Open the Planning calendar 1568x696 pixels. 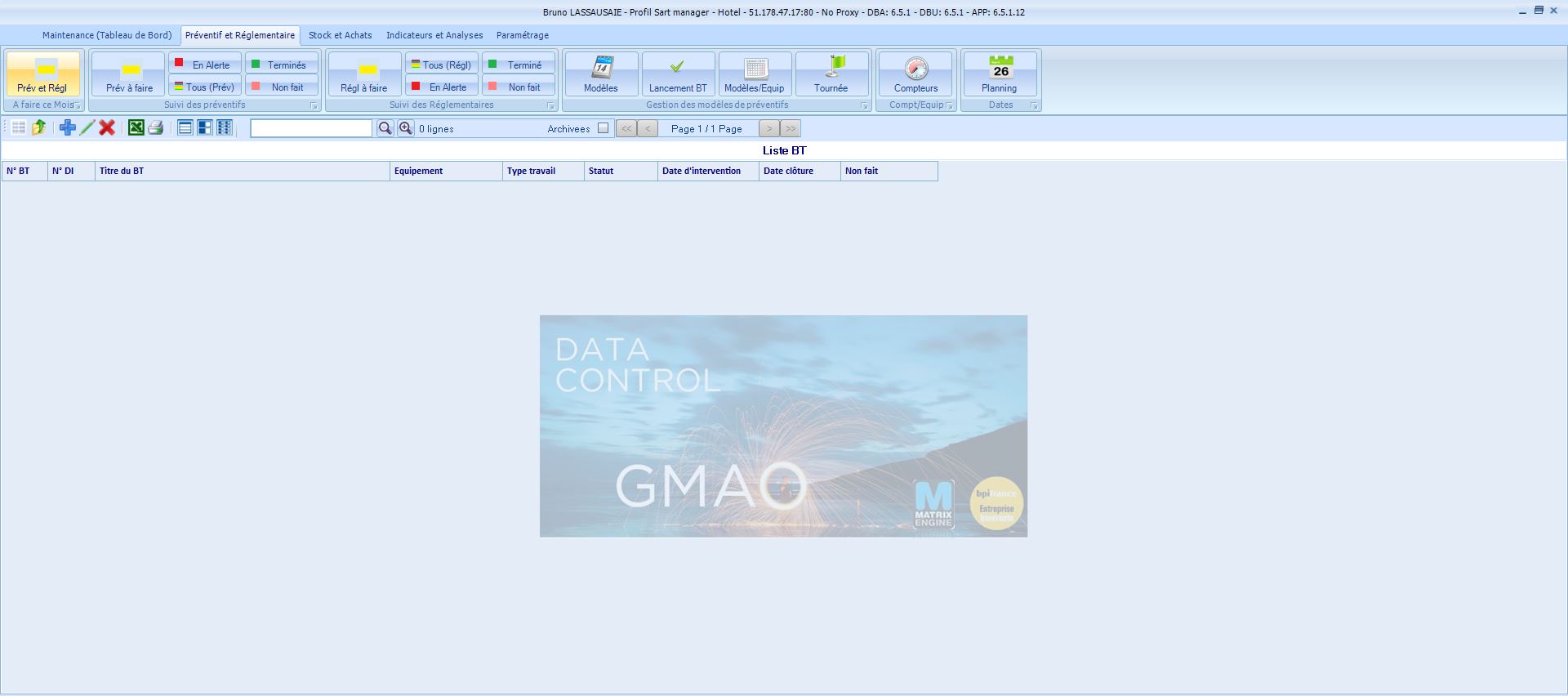tap(1000, 74)
